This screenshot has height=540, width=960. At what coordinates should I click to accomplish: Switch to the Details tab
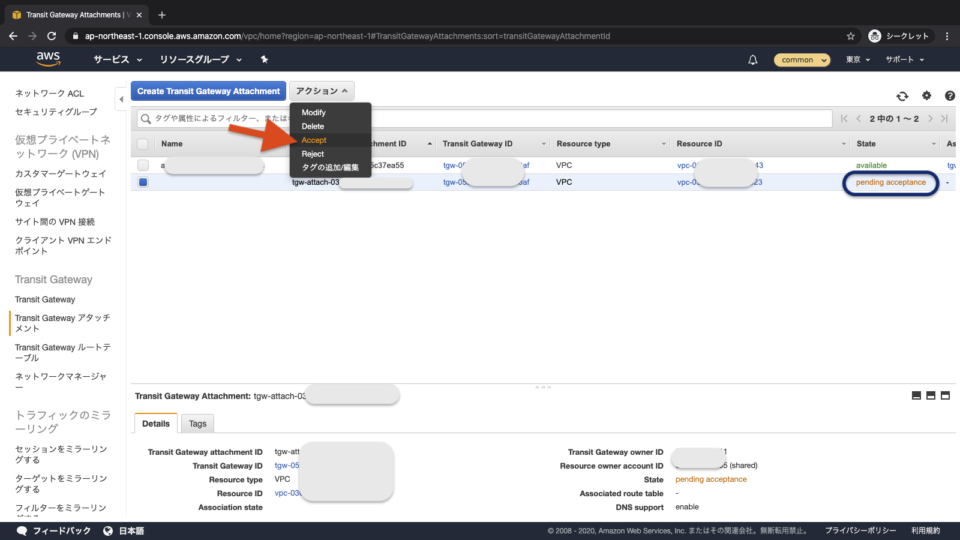[156, 424]
